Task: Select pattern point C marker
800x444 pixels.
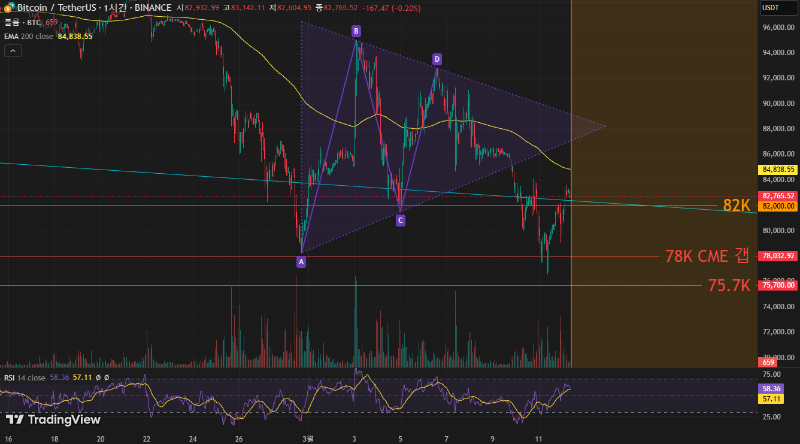Action: (400, 220)
